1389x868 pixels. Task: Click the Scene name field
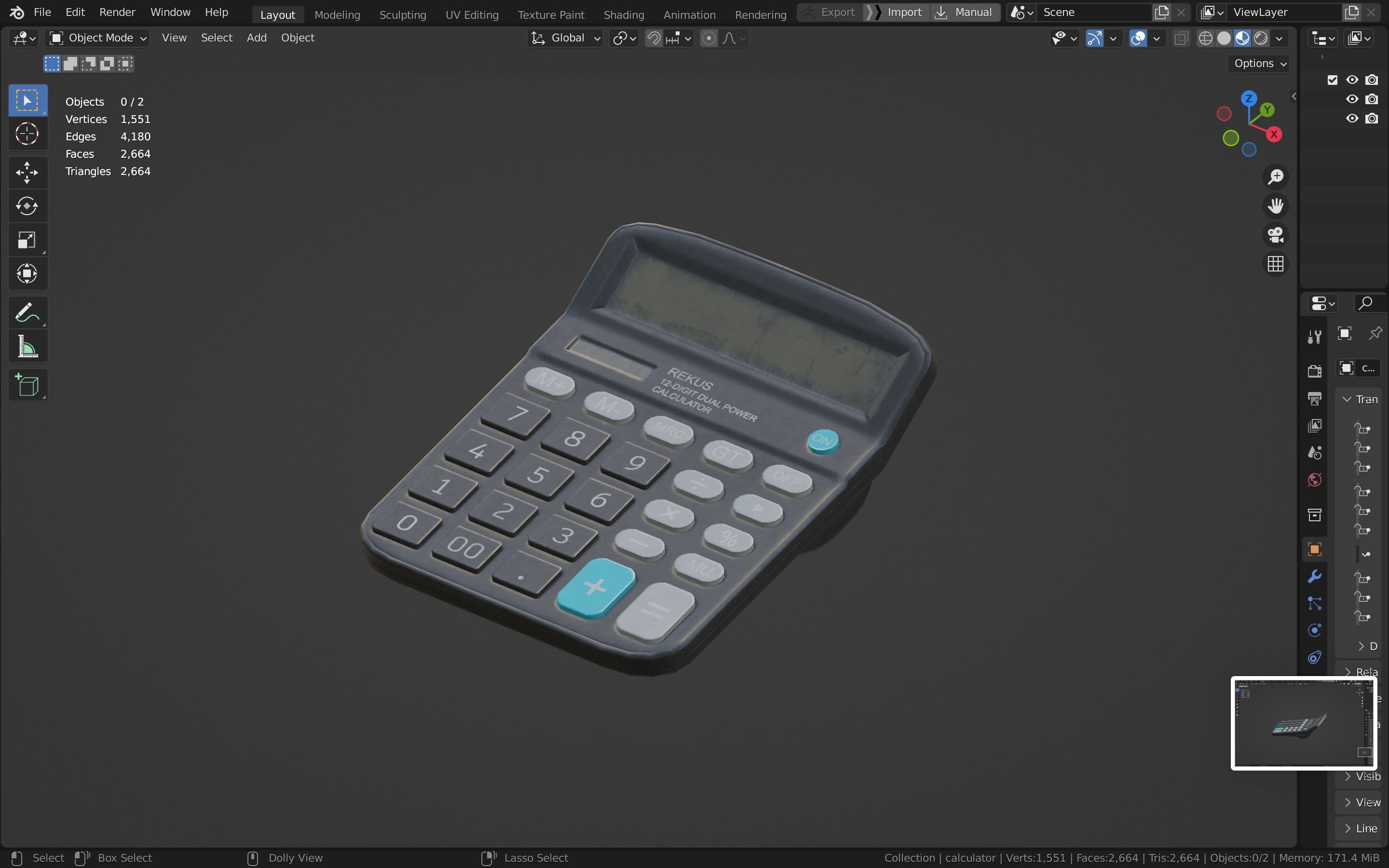point(1093,12)
